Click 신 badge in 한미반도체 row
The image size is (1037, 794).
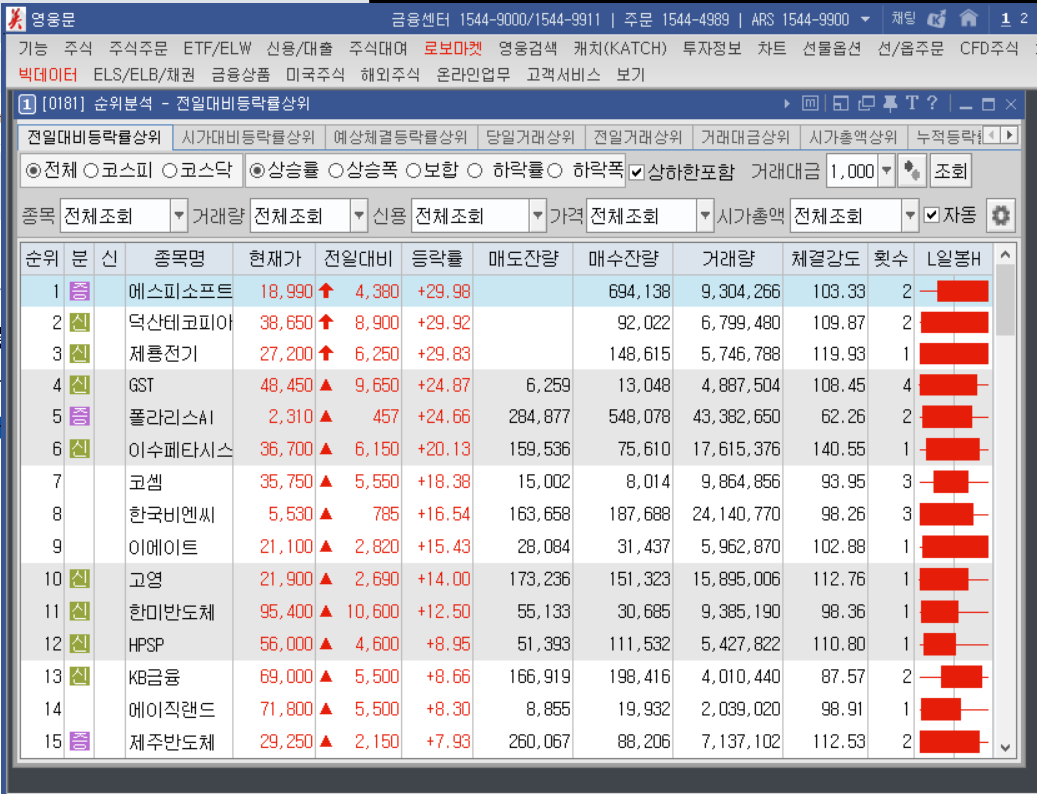point(79,612)
